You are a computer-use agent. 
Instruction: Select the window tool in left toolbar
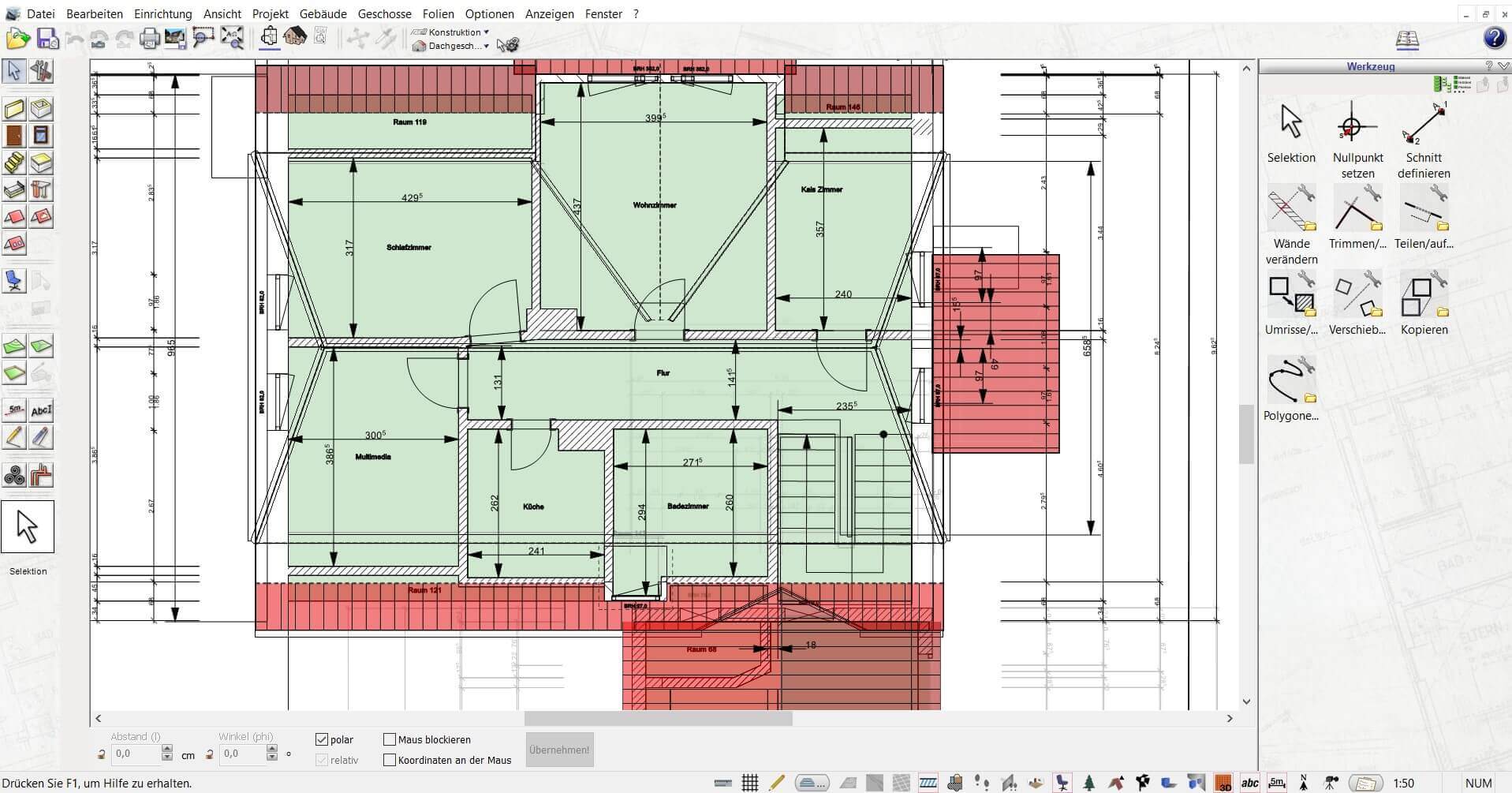point(41,136)
